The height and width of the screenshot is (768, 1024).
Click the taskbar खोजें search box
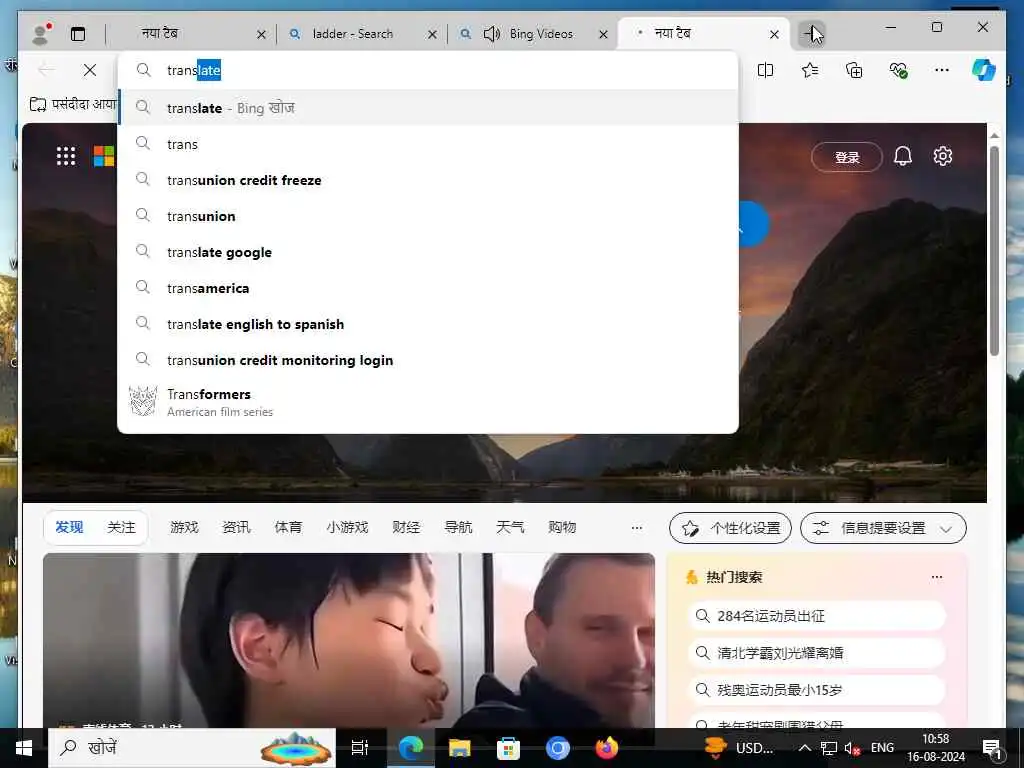click(x=192, y=748)
